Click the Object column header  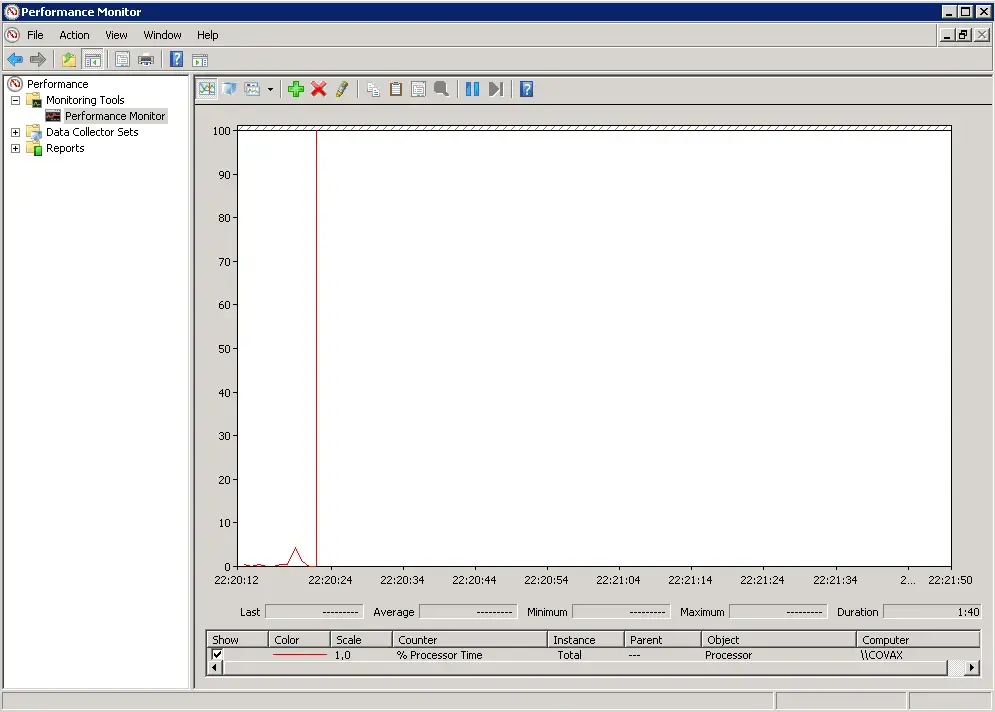(x=779, y=639)
